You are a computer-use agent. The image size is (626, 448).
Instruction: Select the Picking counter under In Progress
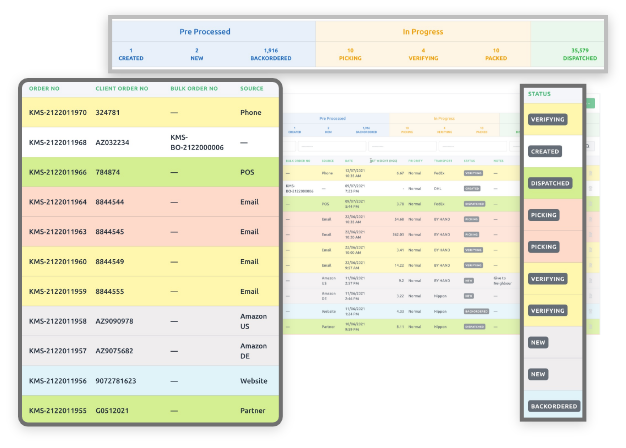tap(350, 53)
